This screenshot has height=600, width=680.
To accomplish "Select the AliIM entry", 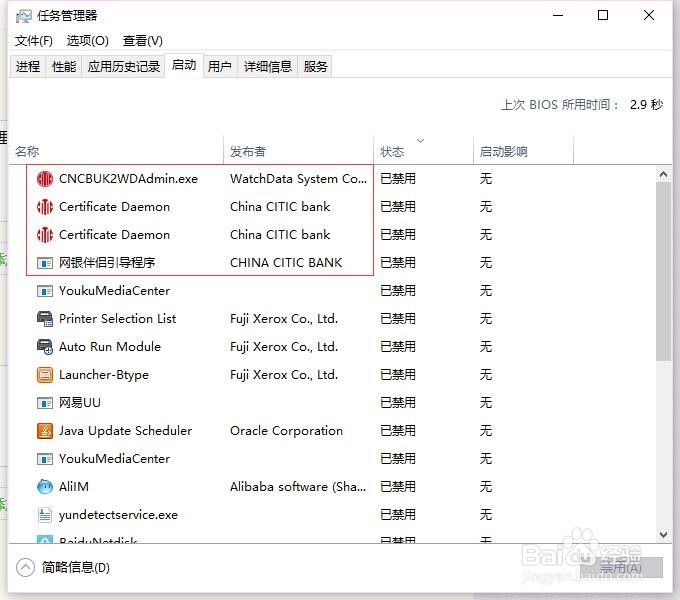I will pyautogui.click(x=74, y=486).
